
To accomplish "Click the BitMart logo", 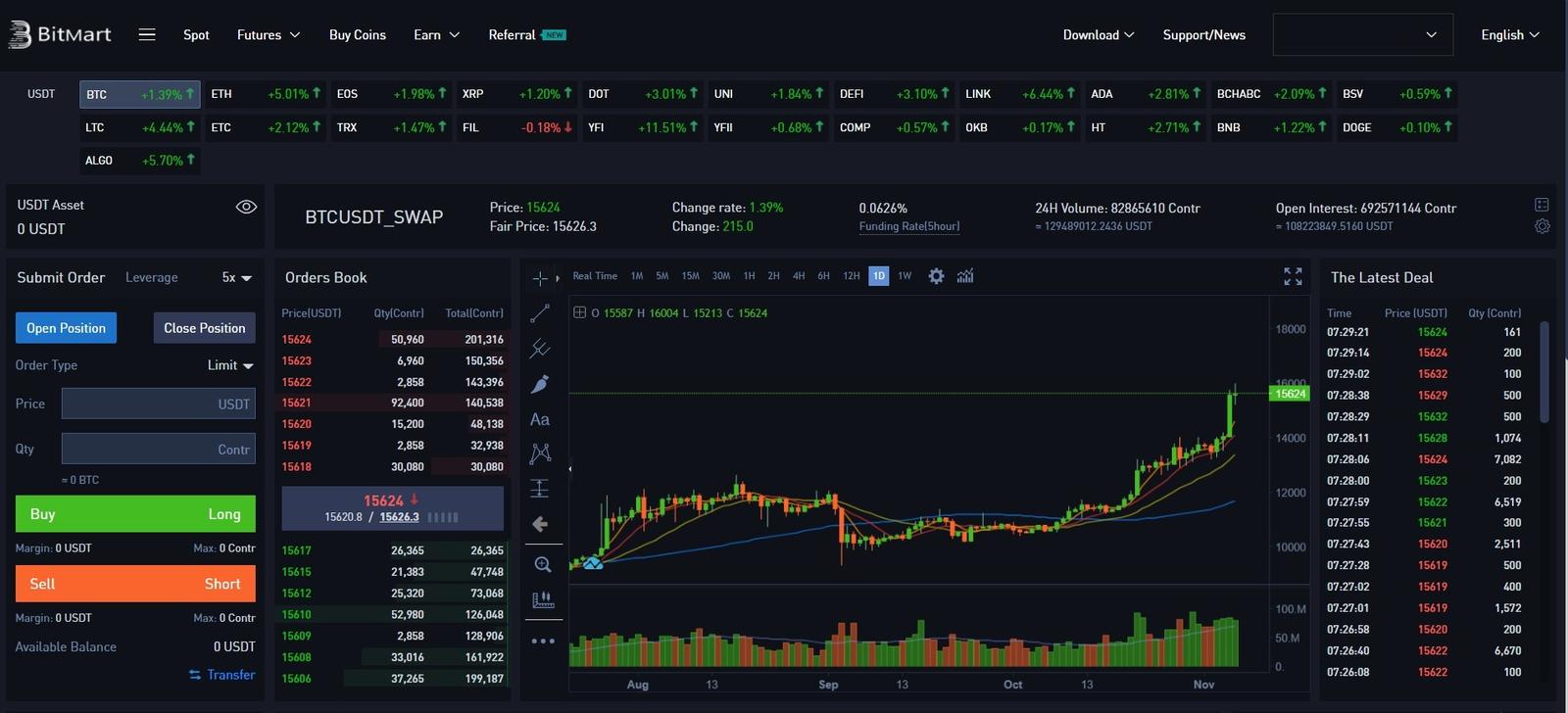I will click(x=60, y=34).
